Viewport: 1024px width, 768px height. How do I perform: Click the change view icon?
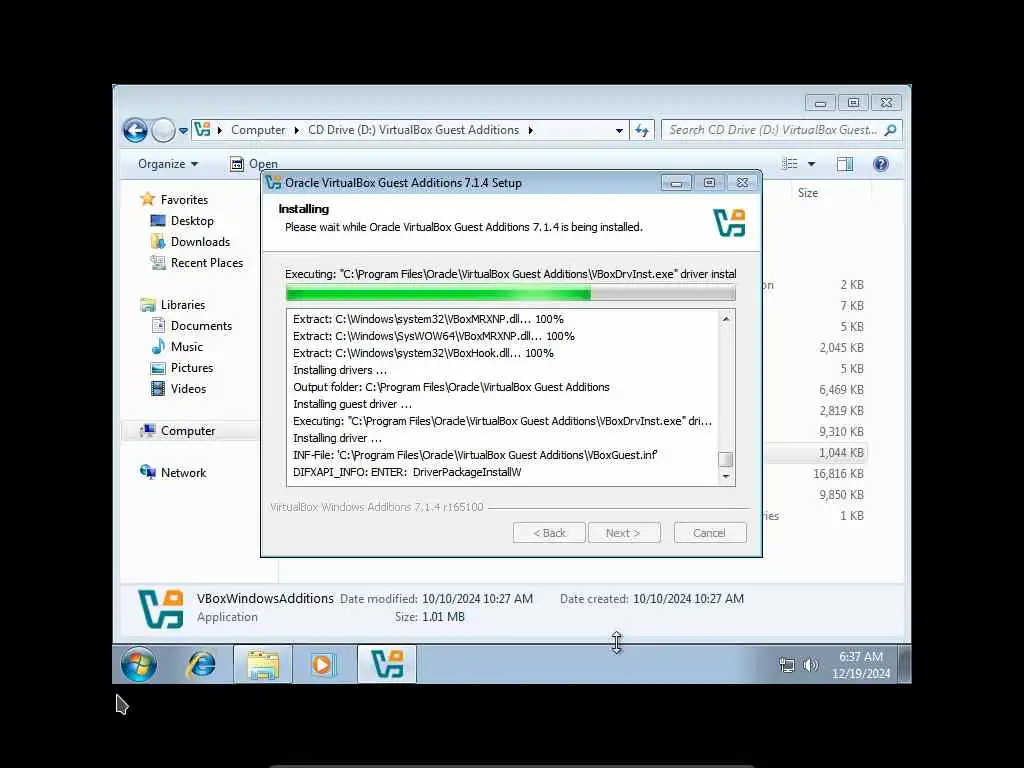coord(790,164)
